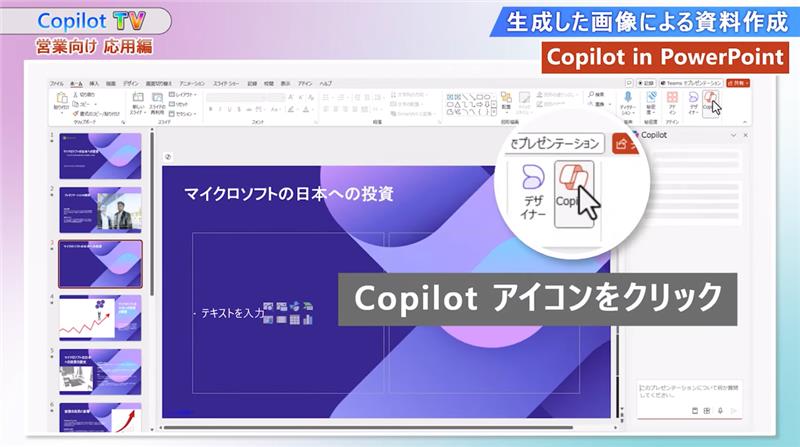The width and height of the screenshot is (800, 447).
Task: Click the slide thumbnail panel scrollbar
Action: [152, 212]
